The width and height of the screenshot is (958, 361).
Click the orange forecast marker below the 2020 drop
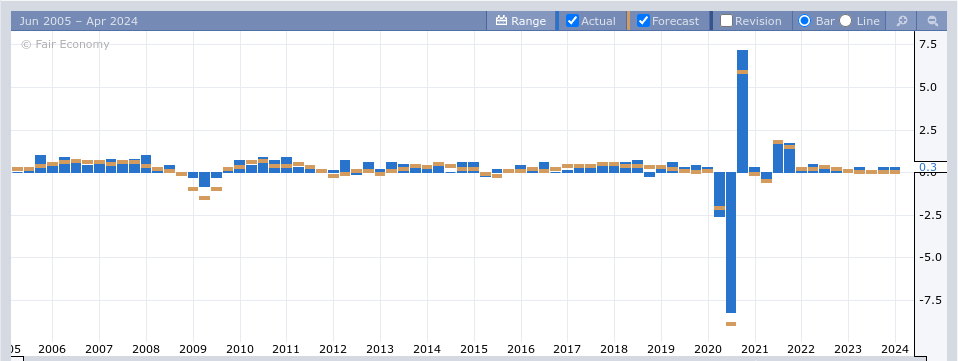point(731,324)
